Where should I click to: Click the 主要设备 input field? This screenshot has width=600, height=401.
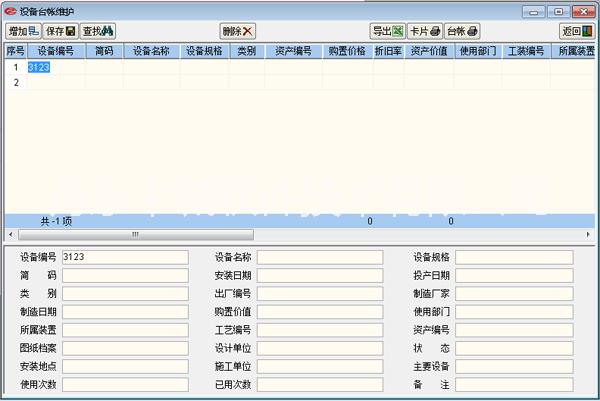[514, 367]
